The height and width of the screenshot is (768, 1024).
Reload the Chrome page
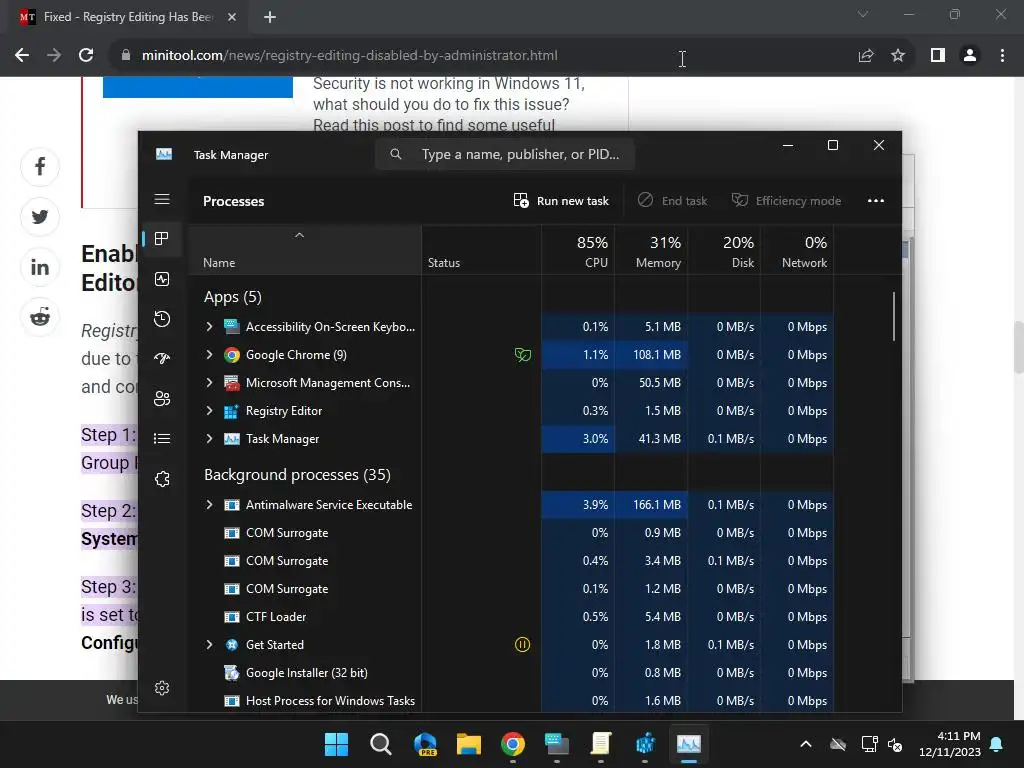tap(86, 56)
